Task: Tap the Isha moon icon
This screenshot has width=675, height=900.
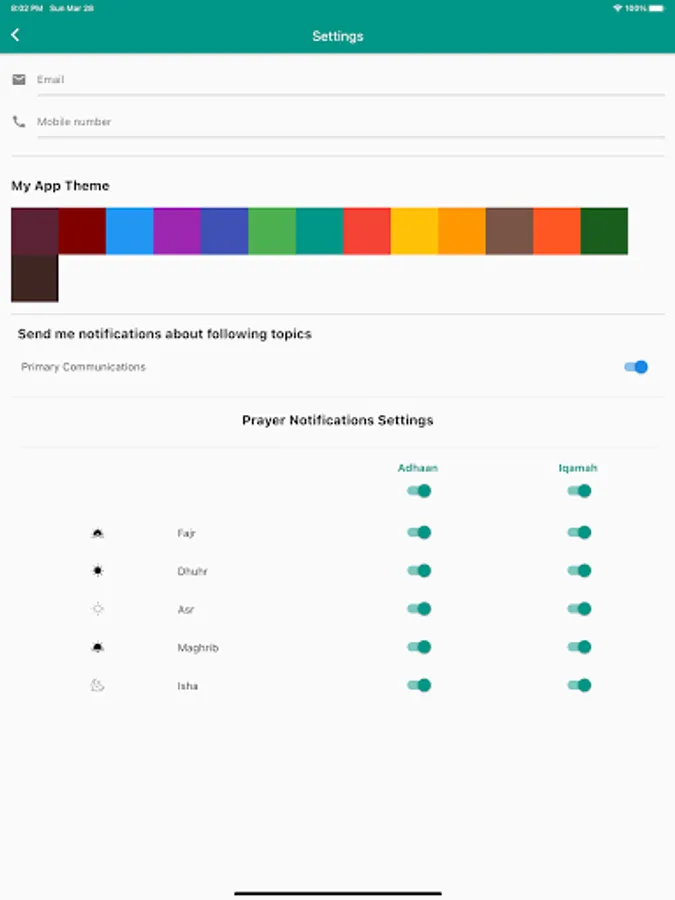Action: click(x=97, y=685)
